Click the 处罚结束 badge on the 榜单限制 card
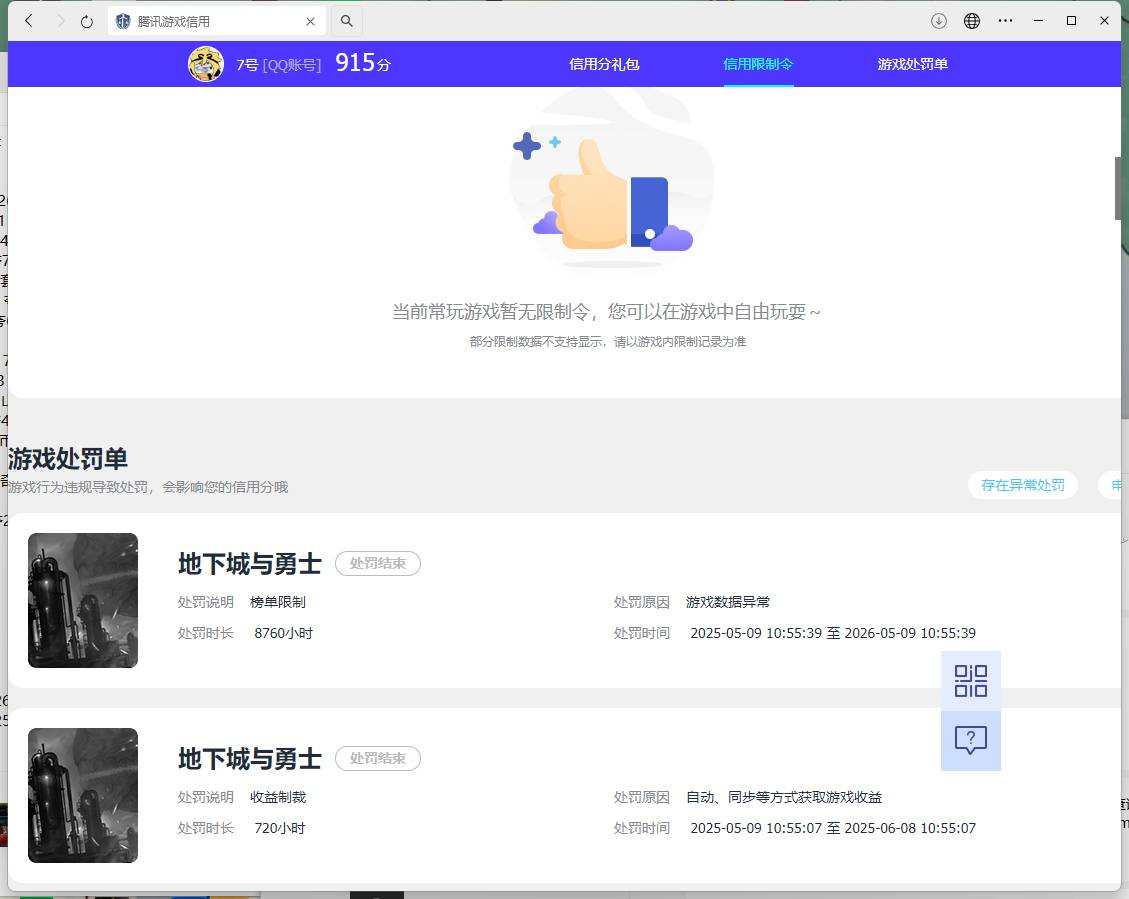1129x899 pixels. (x=378, y=564)
